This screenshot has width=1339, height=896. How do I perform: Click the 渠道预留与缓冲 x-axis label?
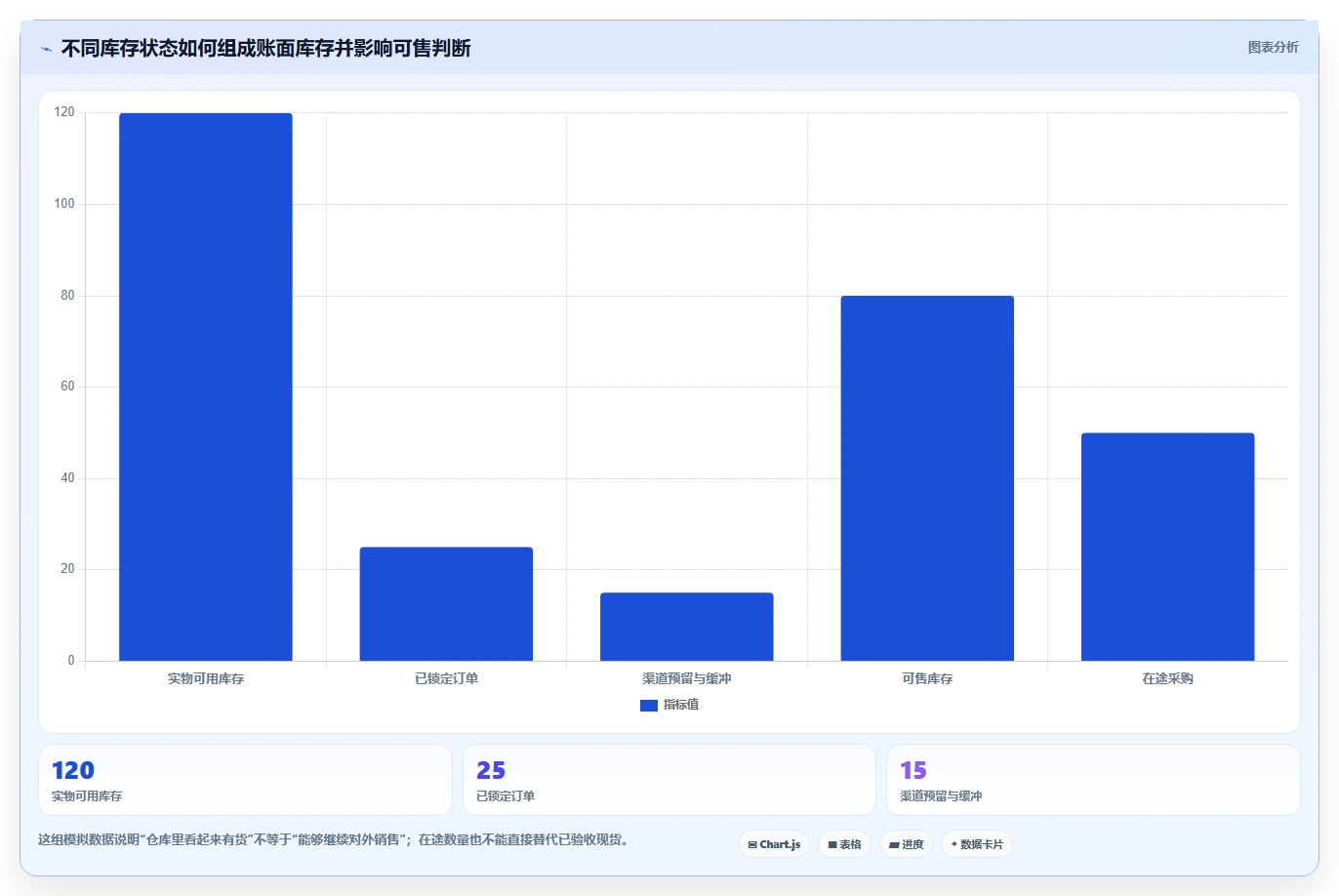687,678
